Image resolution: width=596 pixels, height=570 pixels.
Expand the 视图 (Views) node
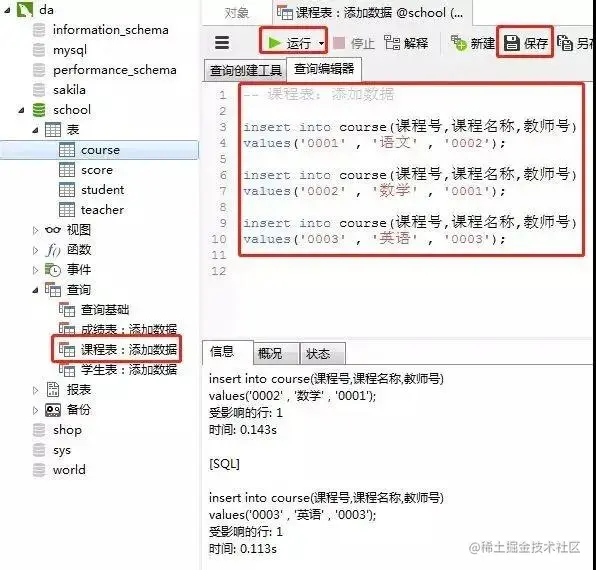[35, 230]
